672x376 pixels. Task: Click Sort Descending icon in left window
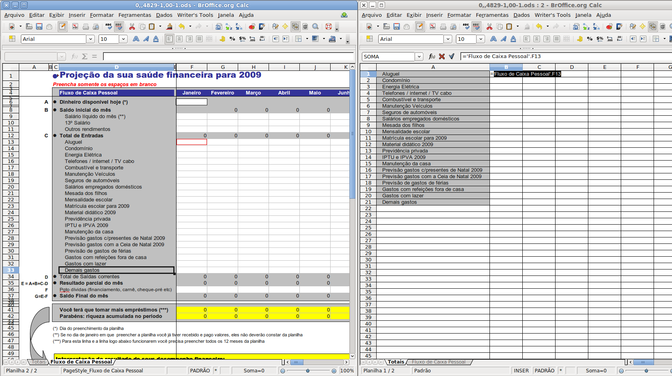239,27
